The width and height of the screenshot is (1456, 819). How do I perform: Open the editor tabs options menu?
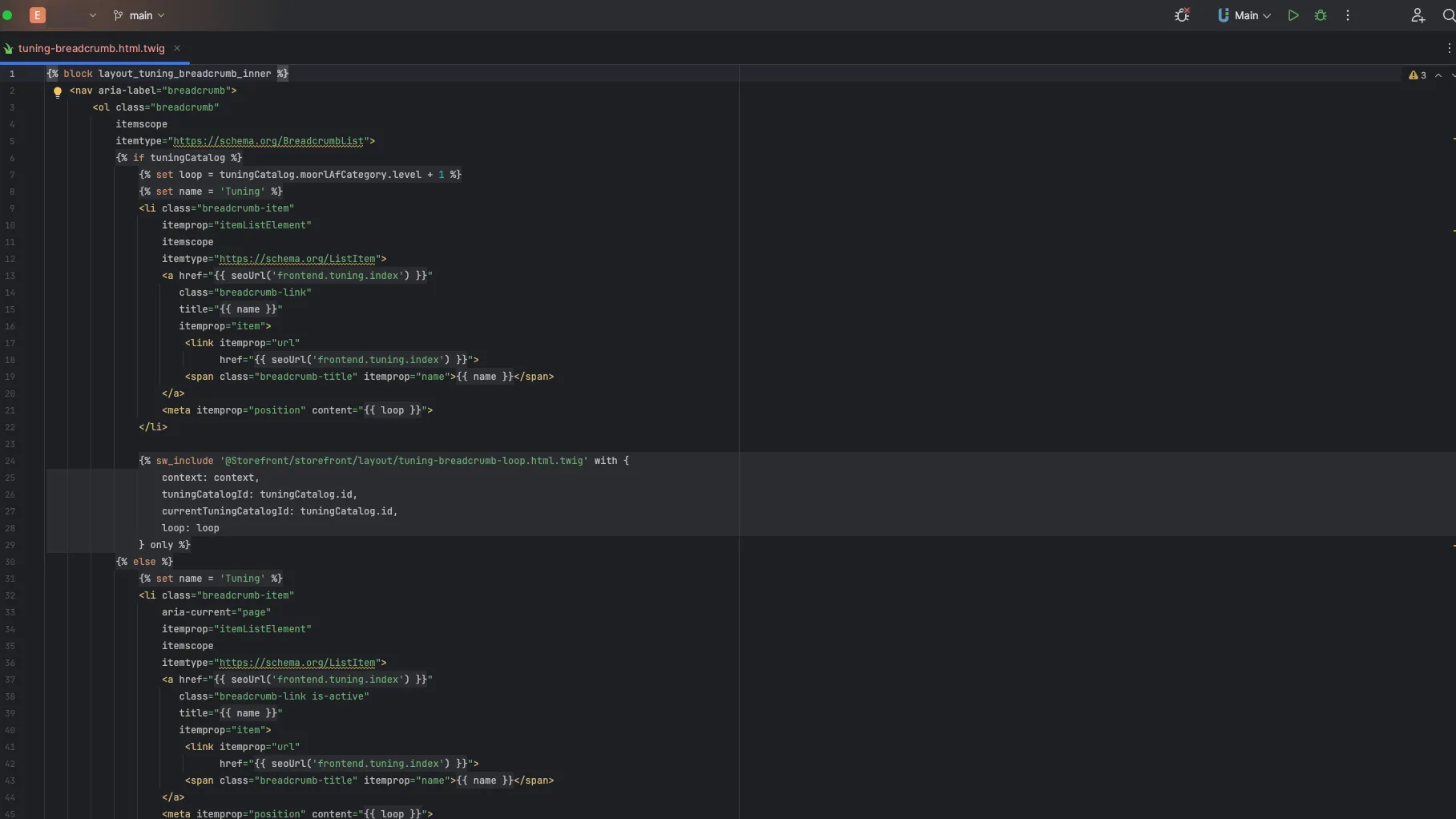click(1449, 48)
